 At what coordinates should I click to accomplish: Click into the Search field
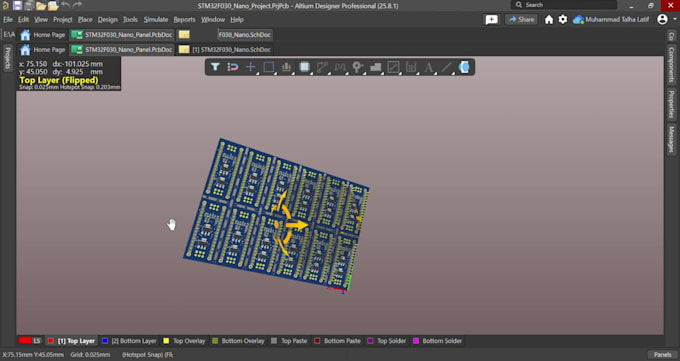[564, 5]
